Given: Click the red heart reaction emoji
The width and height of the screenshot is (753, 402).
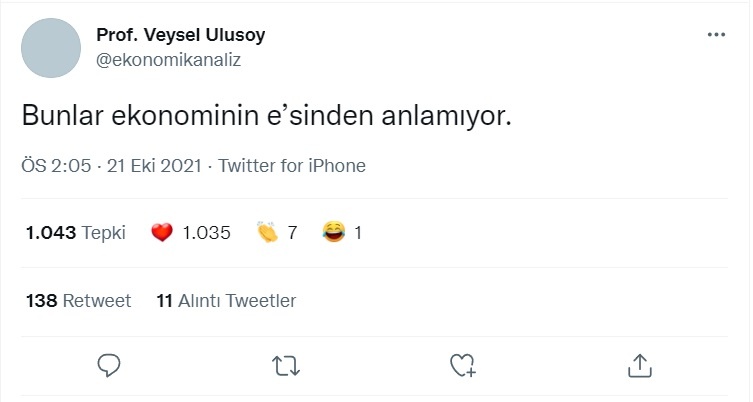Looking at the screenshot, I should [162, 233].
